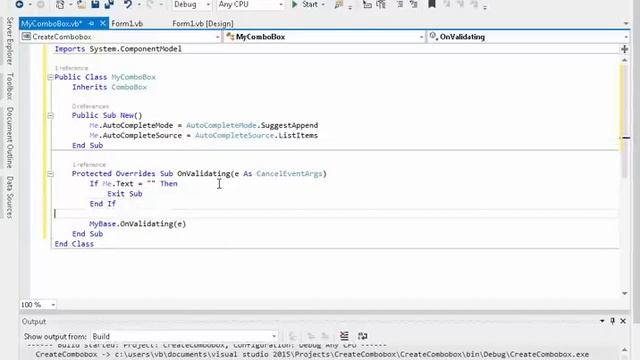
Task: Switch to the Form1.vb tab
Action: click(x=127, y=24)
